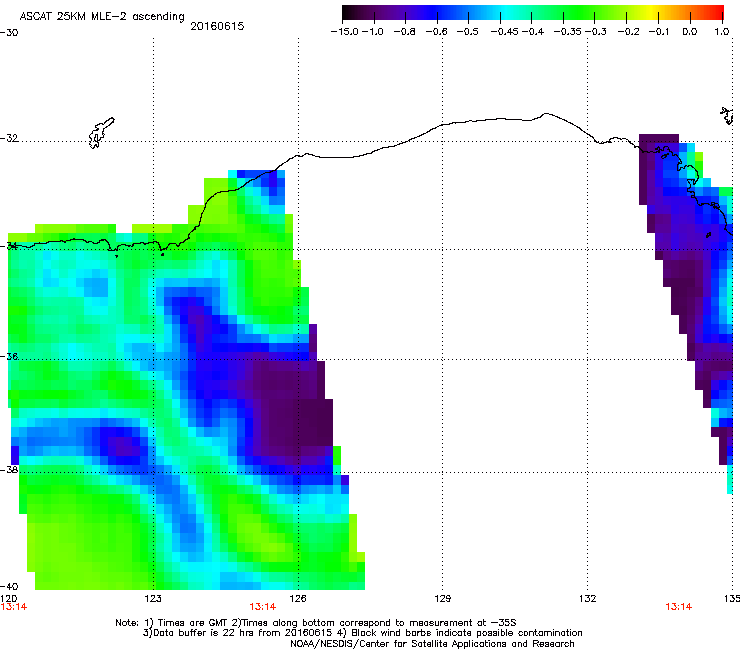This screenshot has height=650, width=740.
Task: Click the colorbar end label 1.0
Action: pyautogui.click(x=722, y=32)
